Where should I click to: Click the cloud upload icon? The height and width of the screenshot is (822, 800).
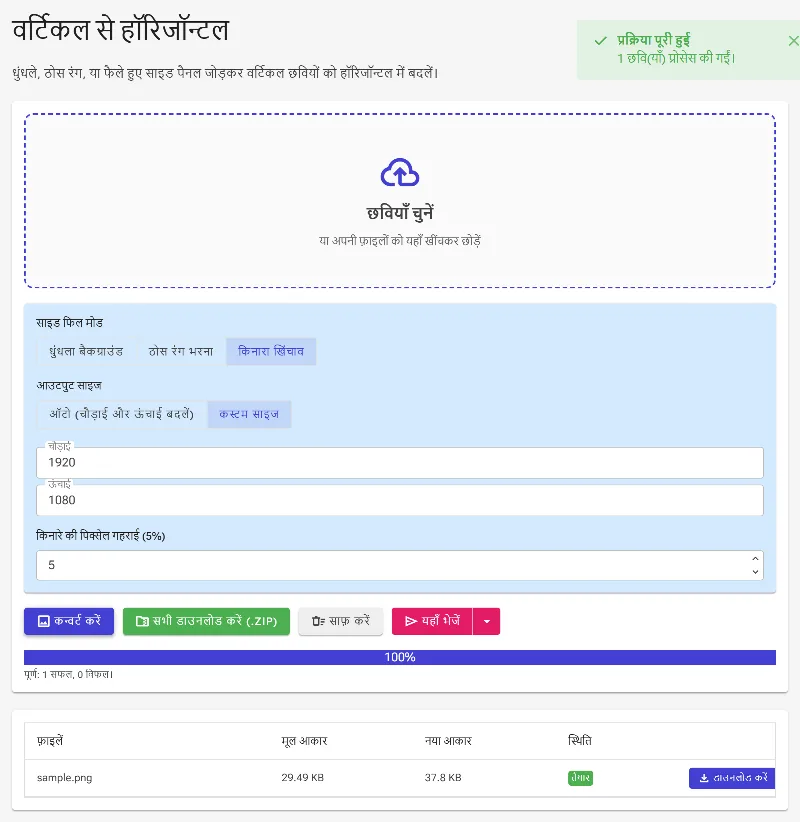pos(399,172)
